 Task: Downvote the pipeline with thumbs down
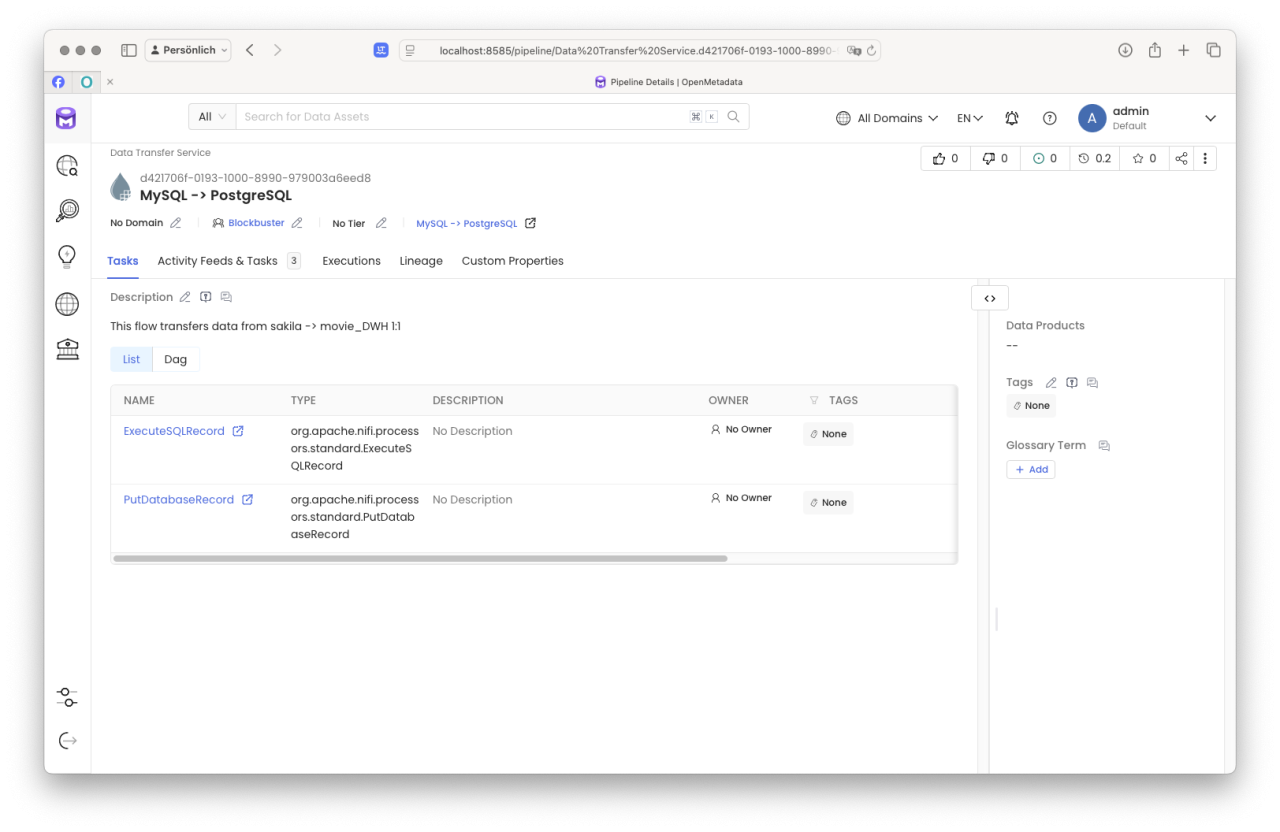[995, 158]
